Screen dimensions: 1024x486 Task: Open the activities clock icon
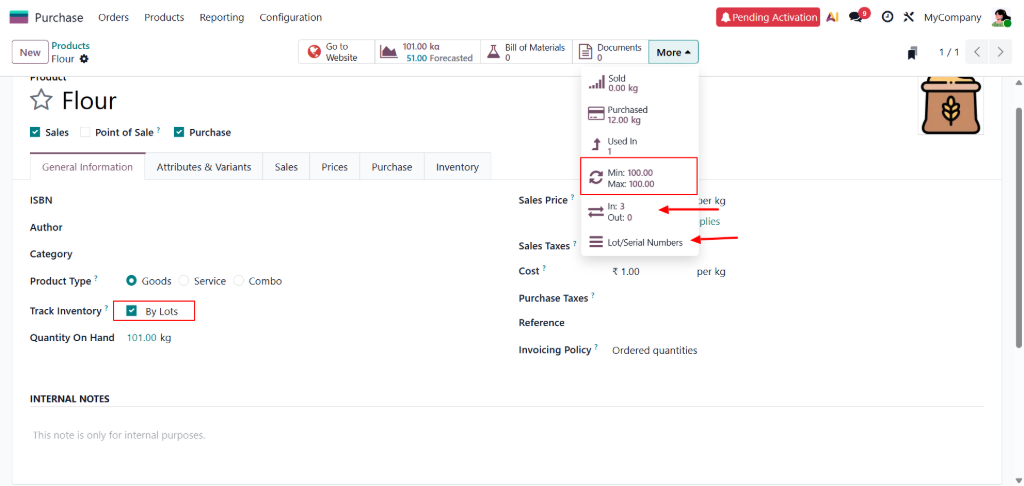887,17
